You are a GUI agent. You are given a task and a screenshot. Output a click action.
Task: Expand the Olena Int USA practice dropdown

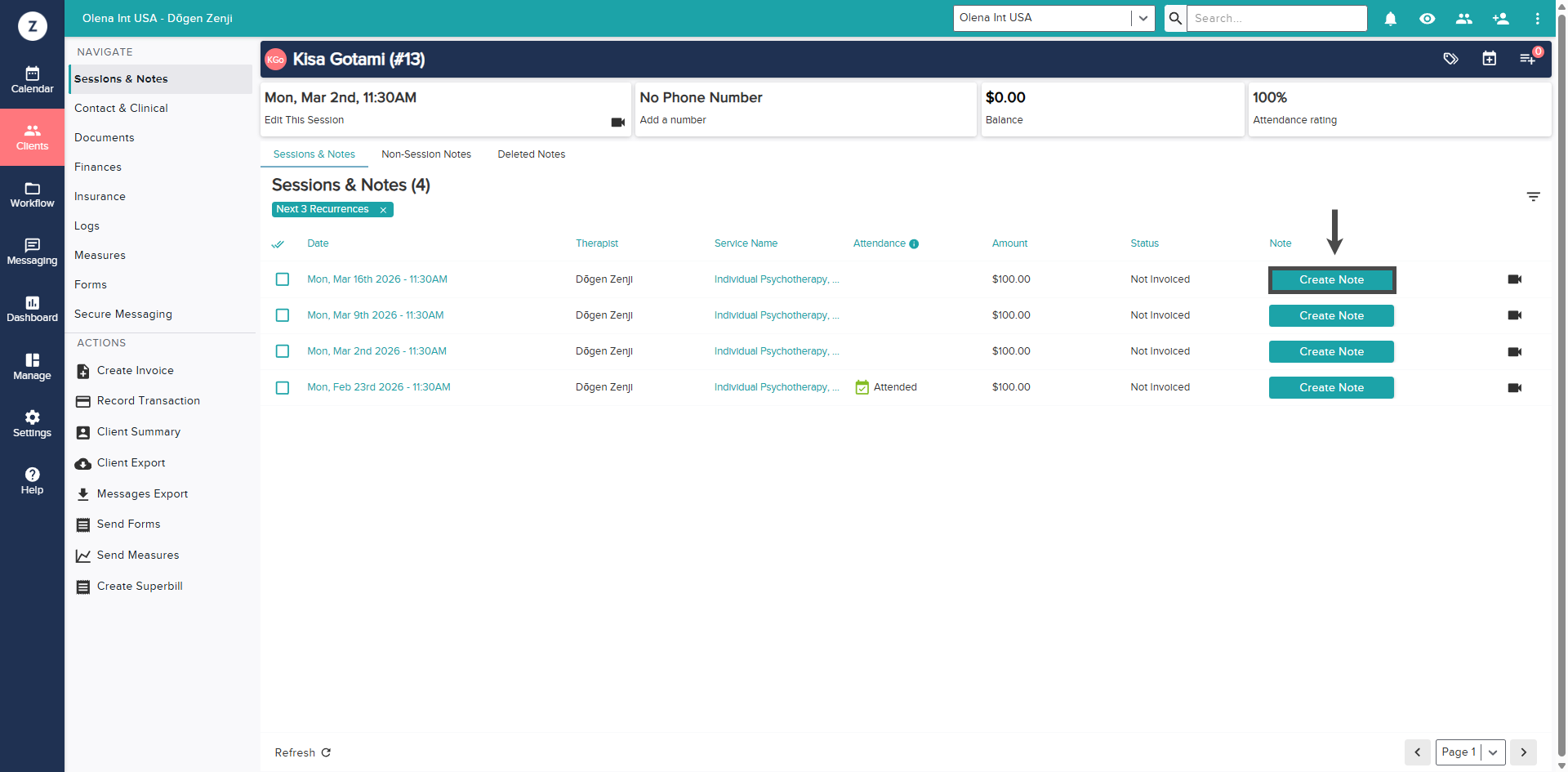(1143, 18)
